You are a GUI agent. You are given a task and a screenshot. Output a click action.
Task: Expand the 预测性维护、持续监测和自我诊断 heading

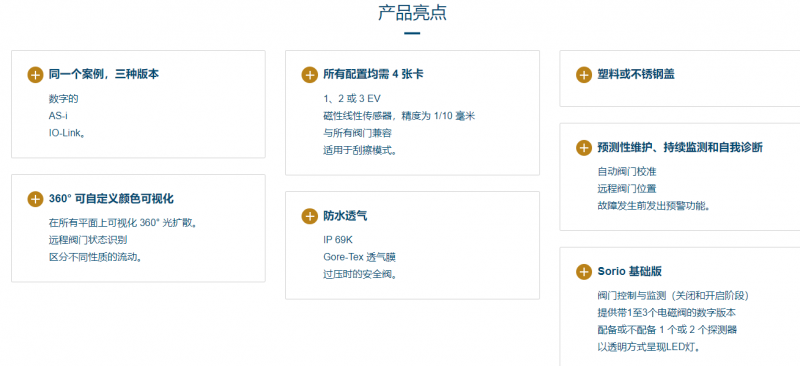tap(680, 148)
